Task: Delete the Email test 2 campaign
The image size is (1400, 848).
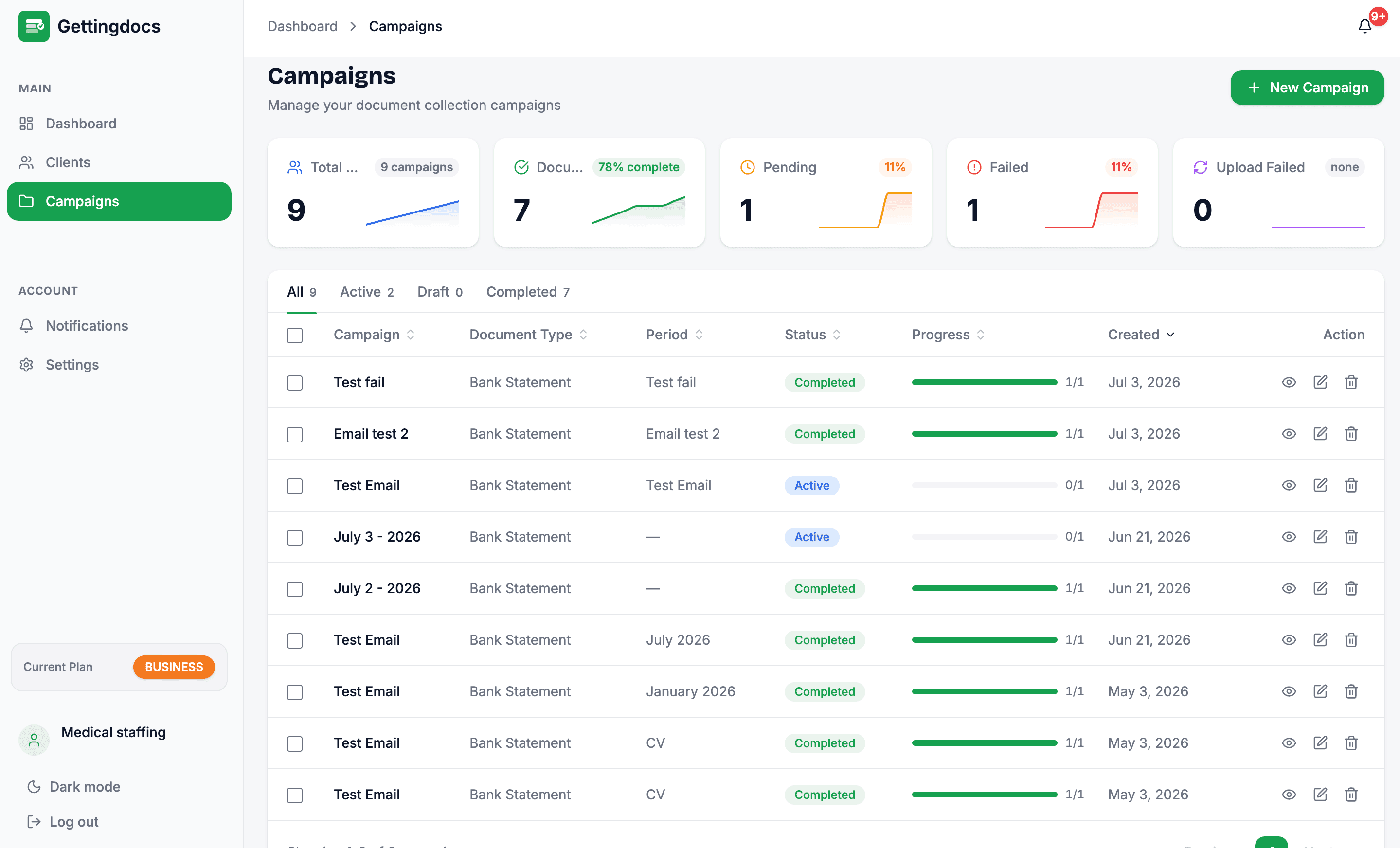Action: (1351, 434)
